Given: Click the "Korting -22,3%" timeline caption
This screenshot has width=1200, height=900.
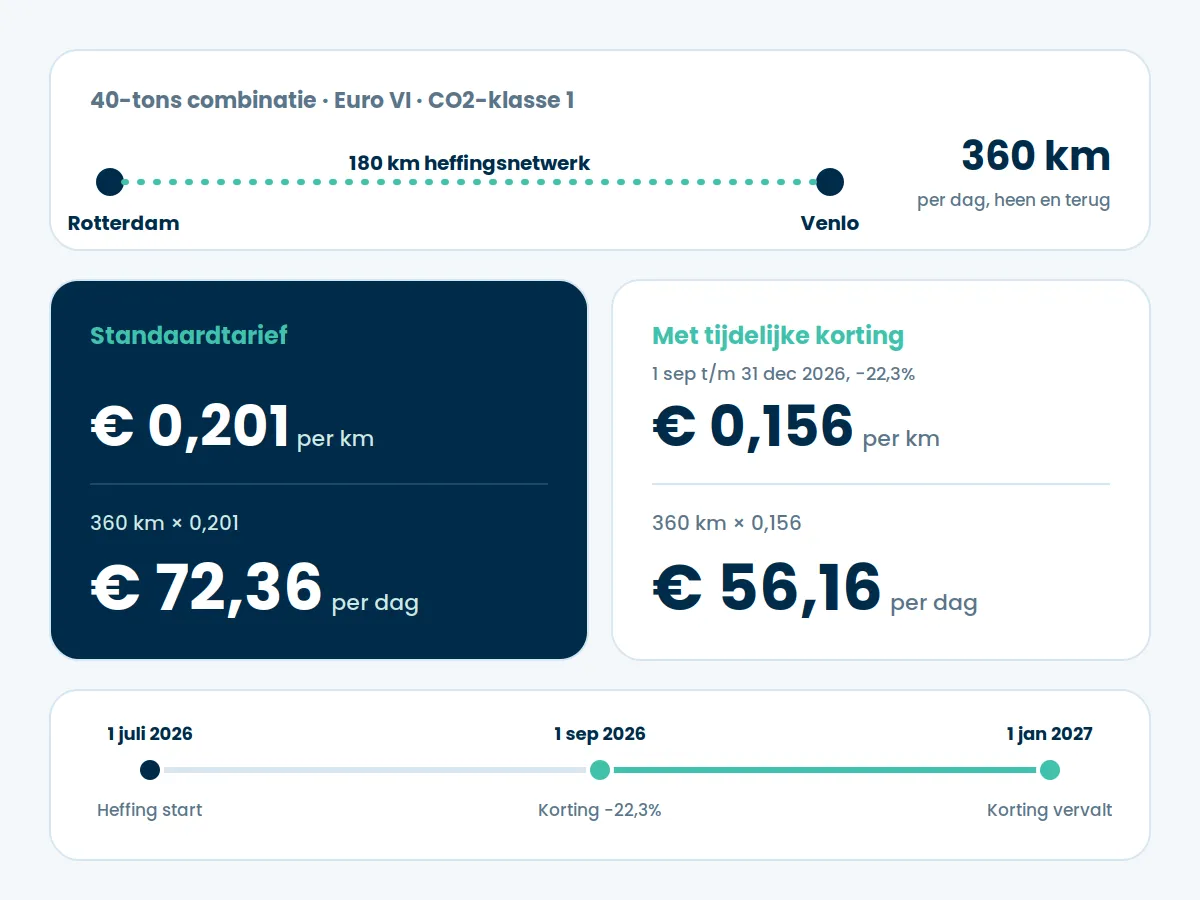Looking at the screenshot, I should coord(600,810).
